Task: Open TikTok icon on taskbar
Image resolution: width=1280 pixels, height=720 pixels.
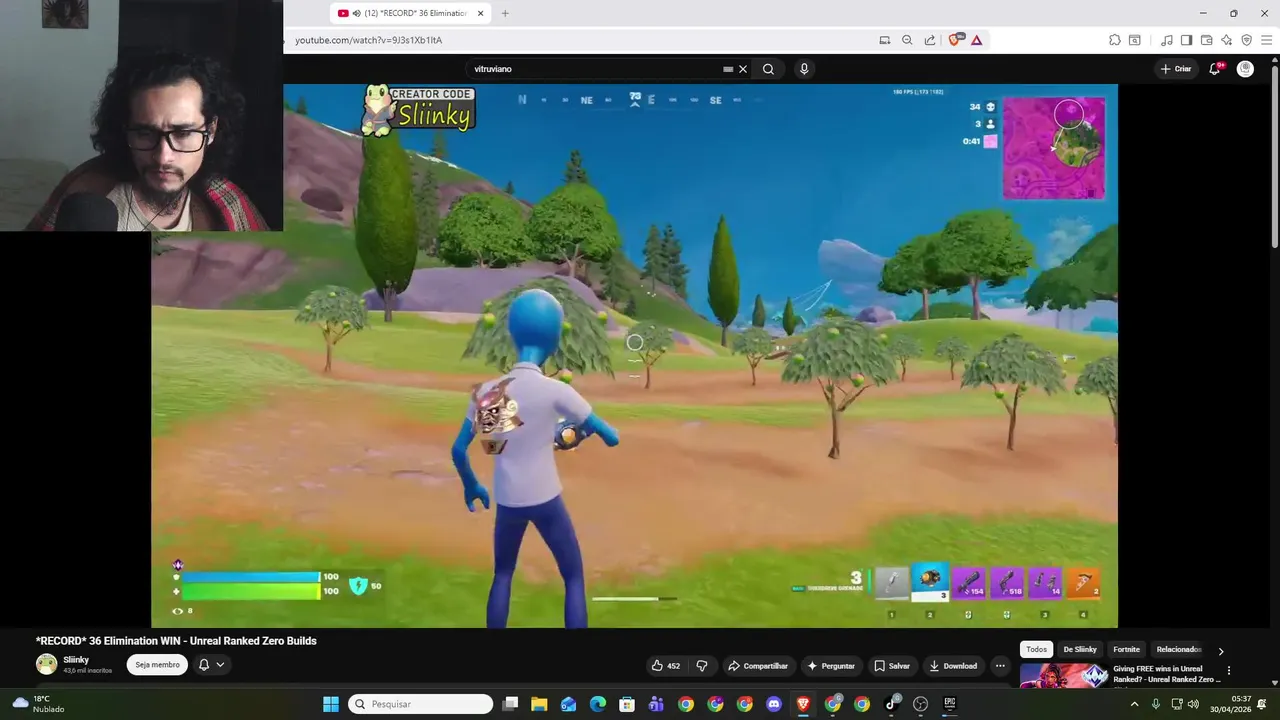Action: point(891,704)
